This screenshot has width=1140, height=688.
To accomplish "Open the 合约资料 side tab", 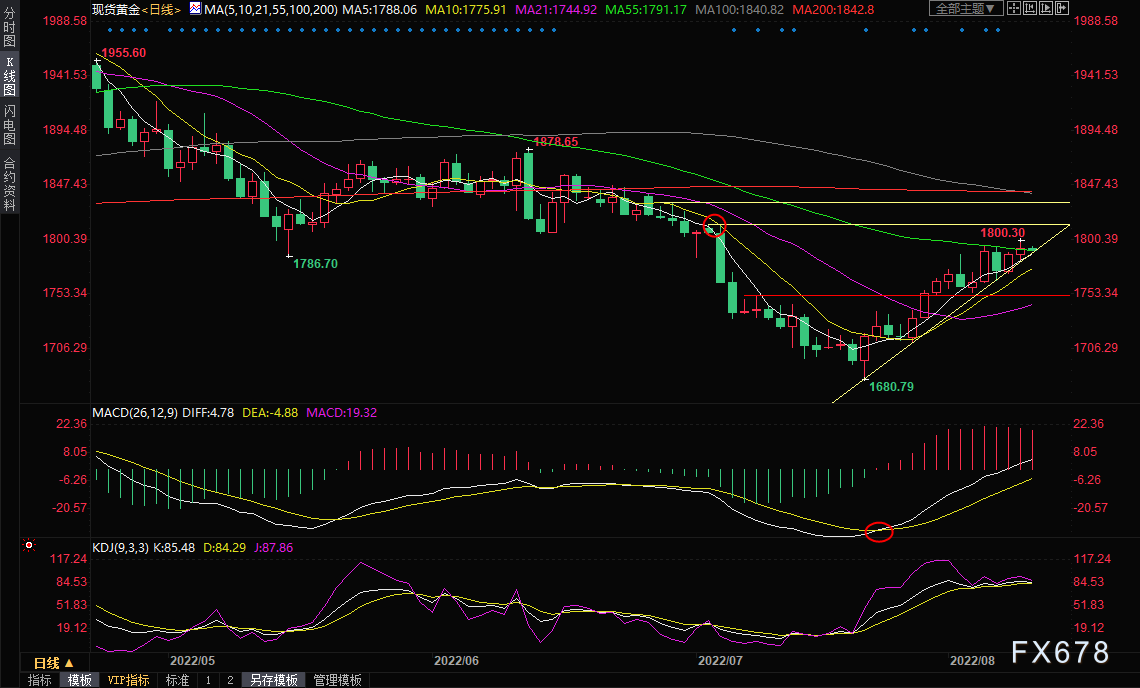I will (x=9, y=183).
